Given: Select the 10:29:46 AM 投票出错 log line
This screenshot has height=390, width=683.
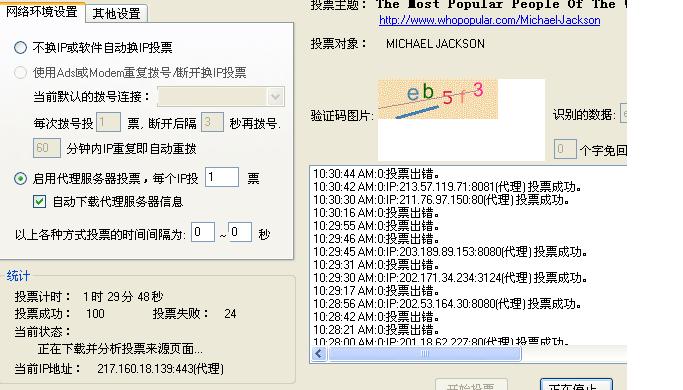Looking at the screenshot, I should coord(376,239).
